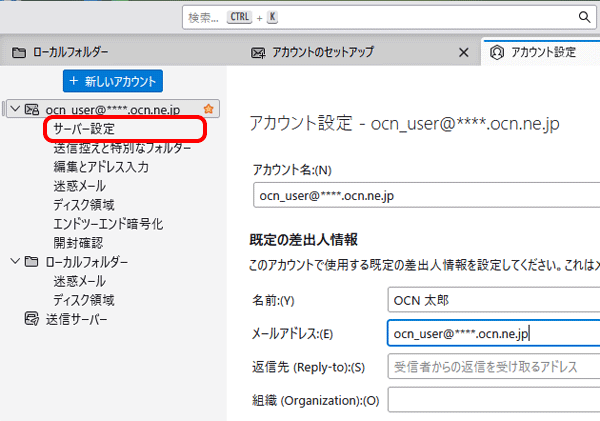This screenshot has height=421, width=600.
Task: Select 送信控えと特別なフォルダー settings
Action: point(122,148)
